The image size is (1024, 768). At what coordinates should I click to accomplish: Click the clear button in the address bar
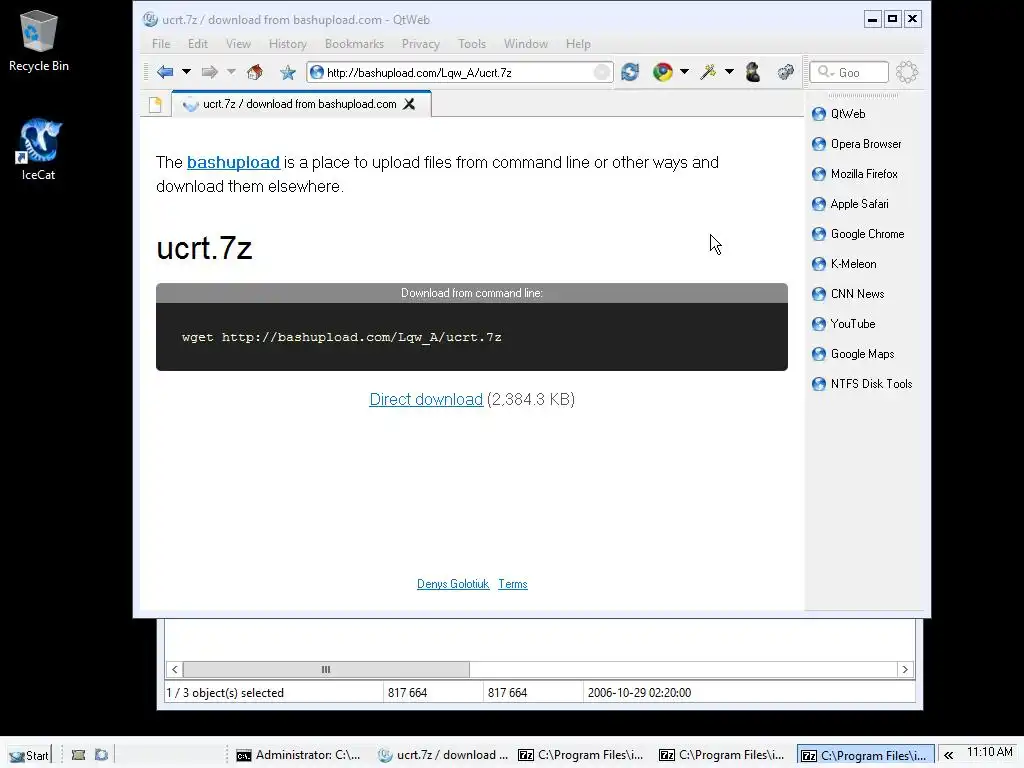[601, 72]
